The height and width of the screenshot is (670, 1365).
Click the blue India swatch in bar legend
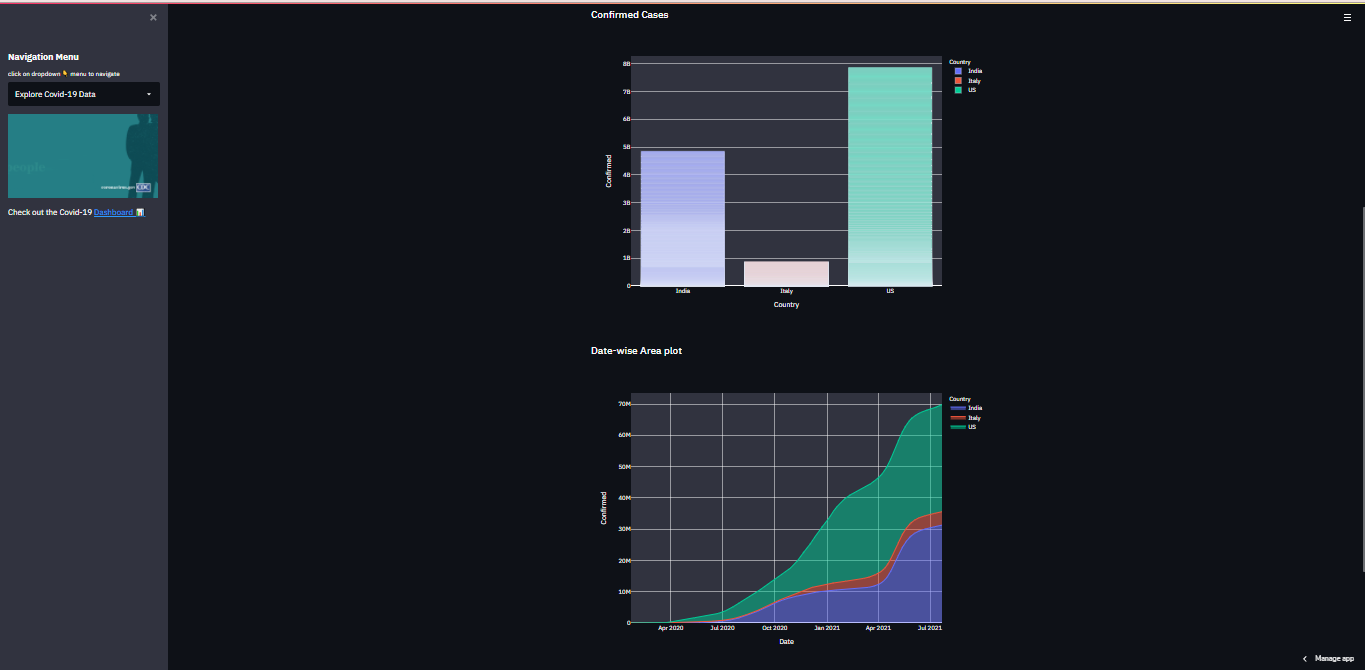[958, 71]
